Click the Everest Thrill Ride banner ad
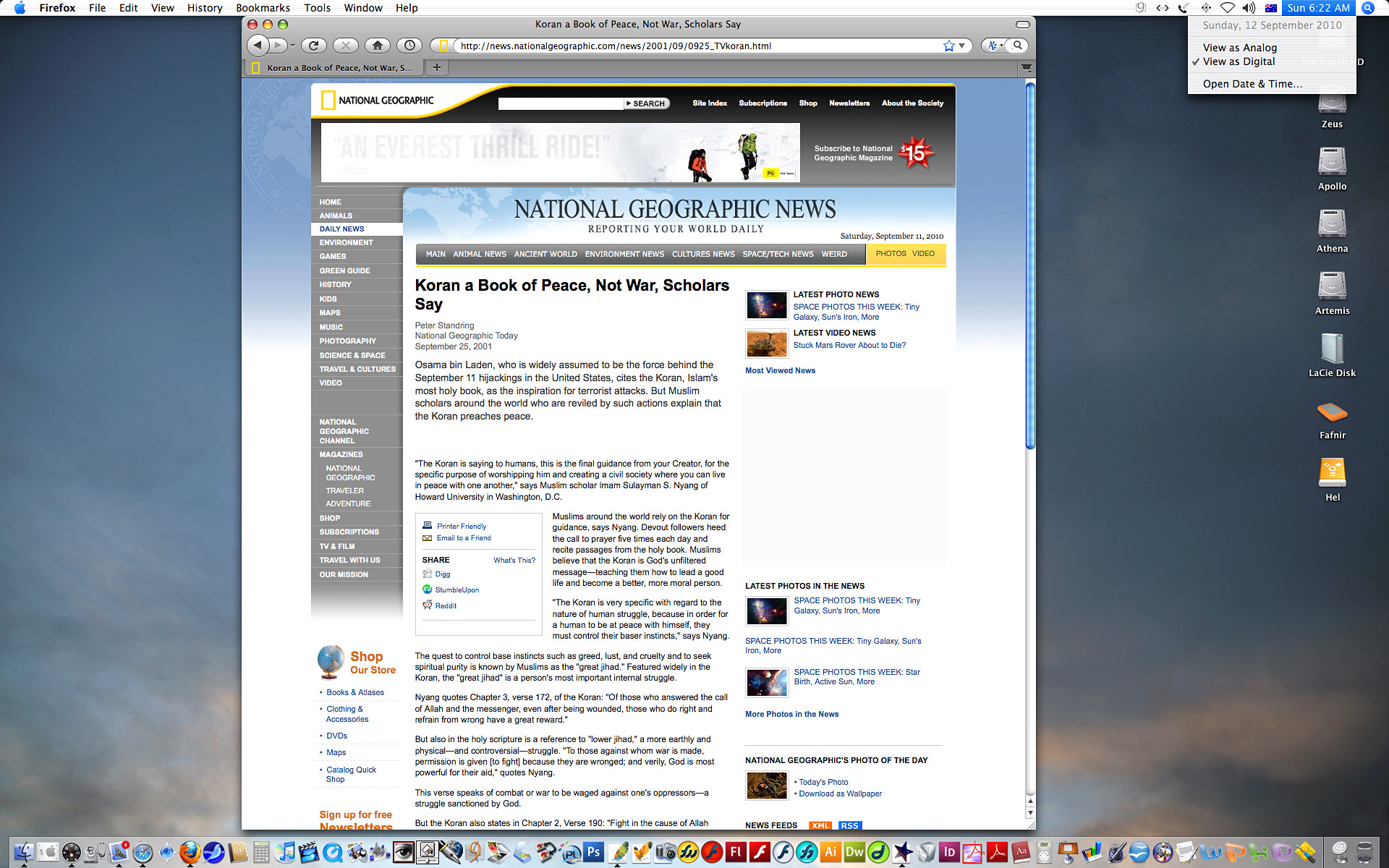The image size is (1389, 868). (x=560, y=152)
